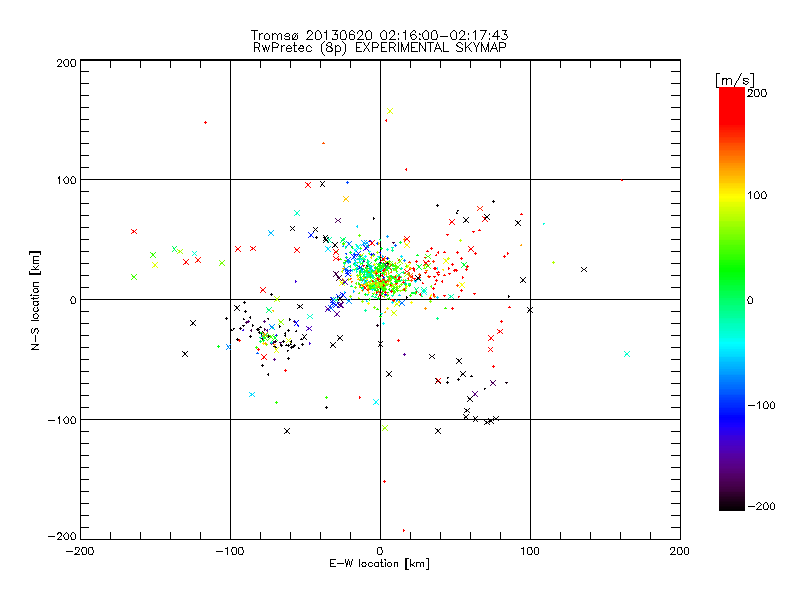The image size is (800, 600).
Task: Click the red X marker at far left
Action: (134, 232)
